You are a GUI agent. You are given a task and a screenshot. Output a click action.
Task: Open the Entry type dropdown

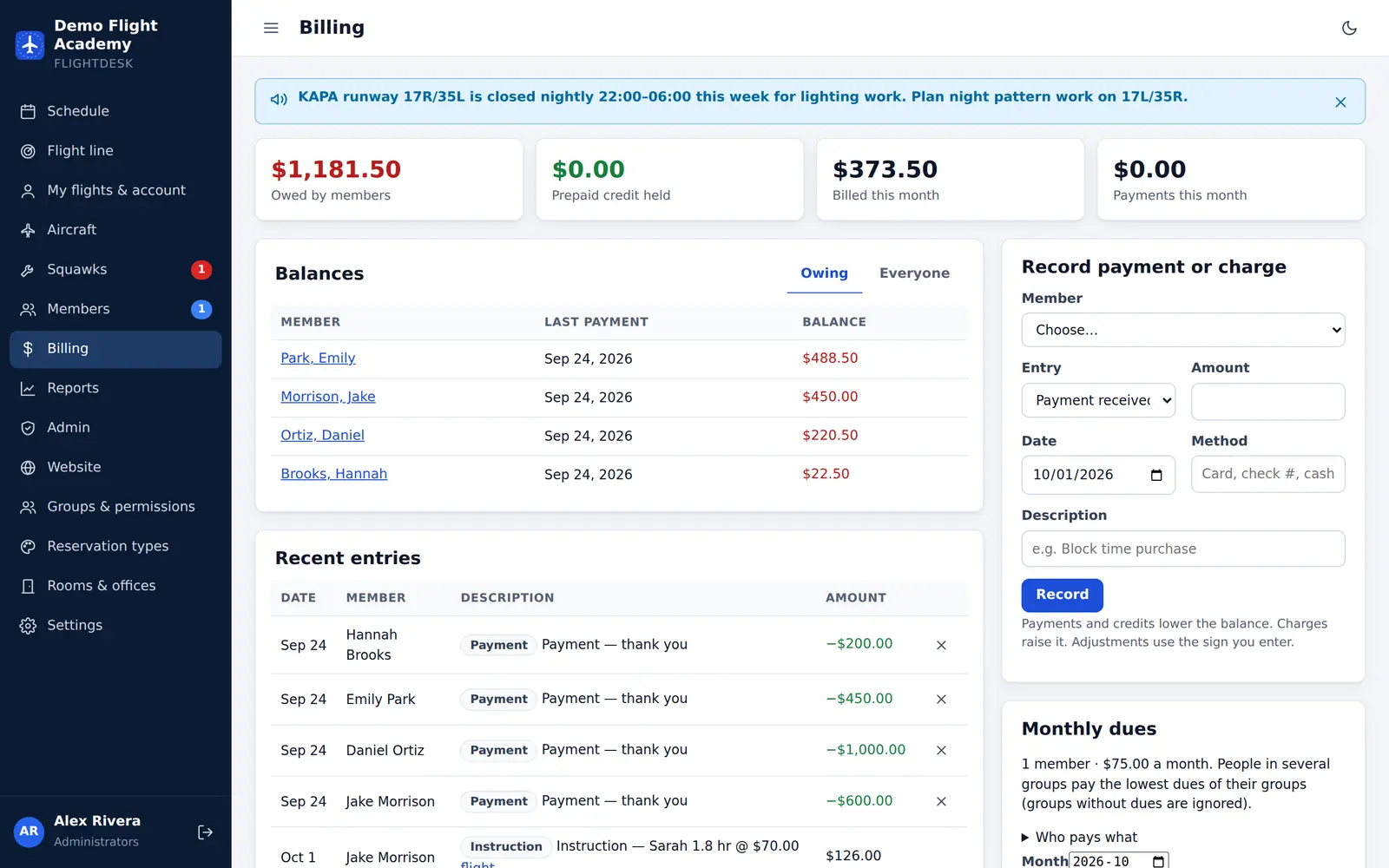coord(1098,400)
